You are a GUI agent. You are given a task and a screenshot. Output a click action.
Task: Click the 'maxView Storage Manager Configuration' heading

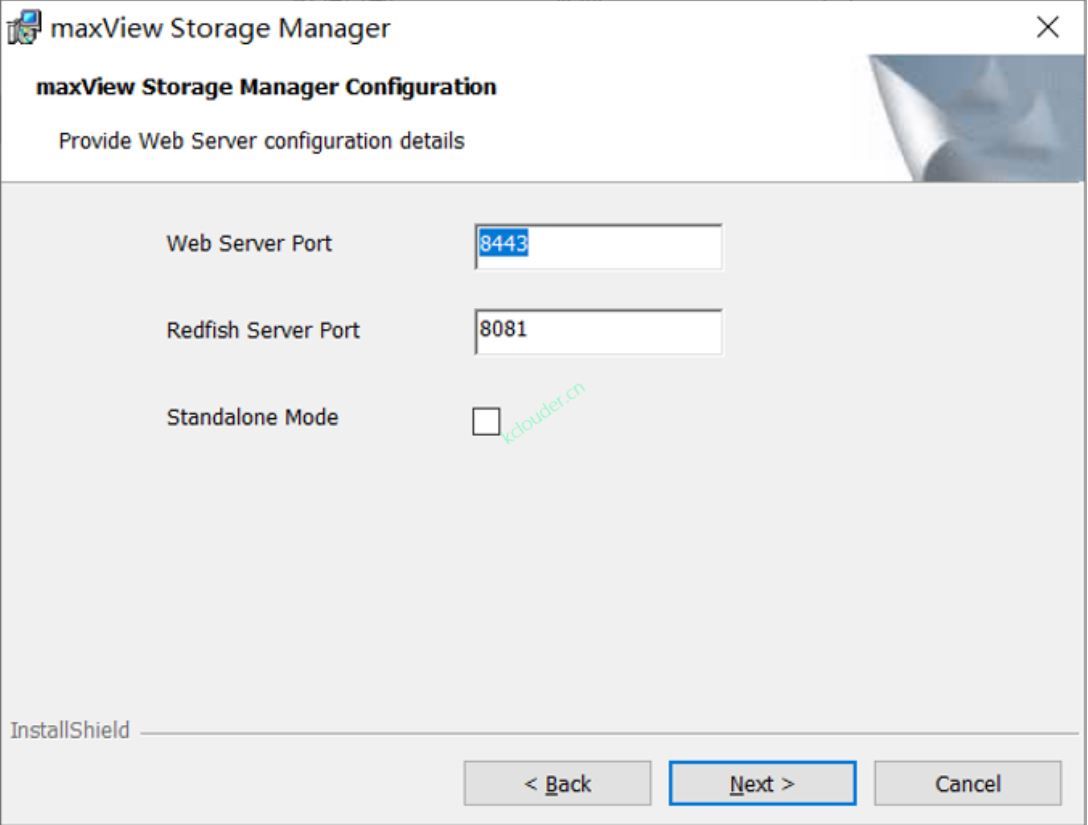[x=266, y=87]
